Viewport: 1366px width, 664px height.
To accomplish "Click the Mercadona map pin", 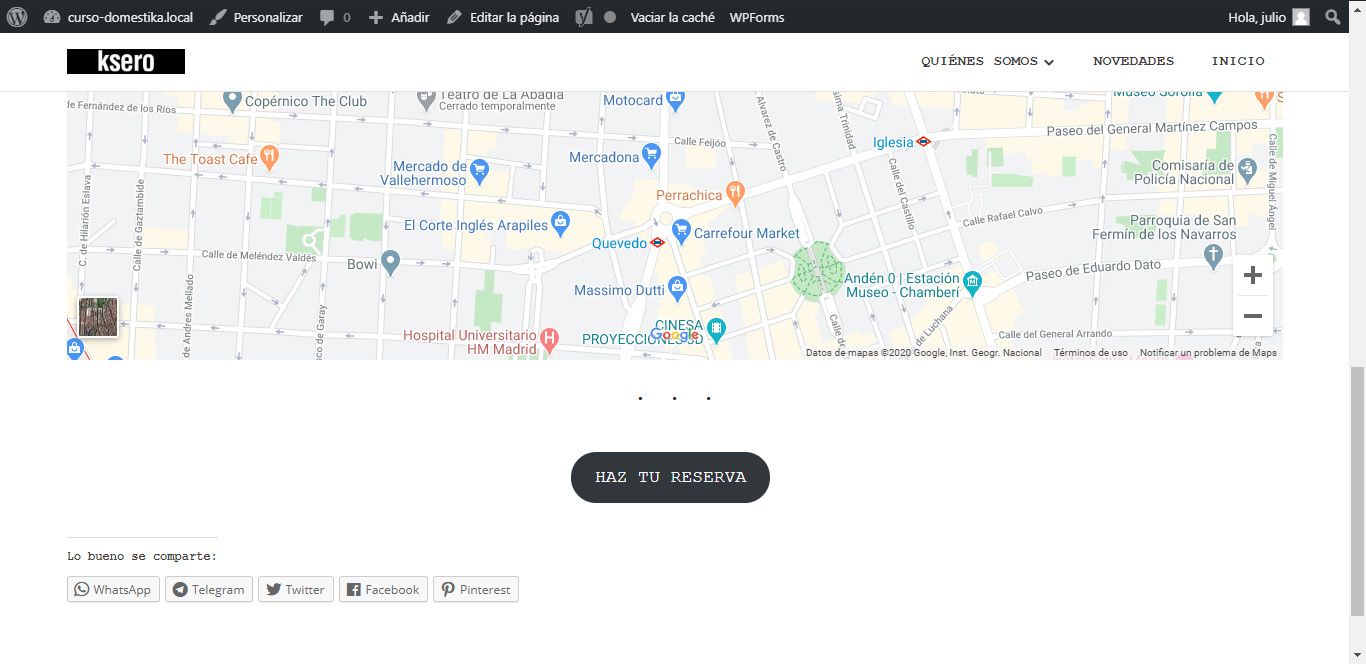I will click(x=652, y=155).
